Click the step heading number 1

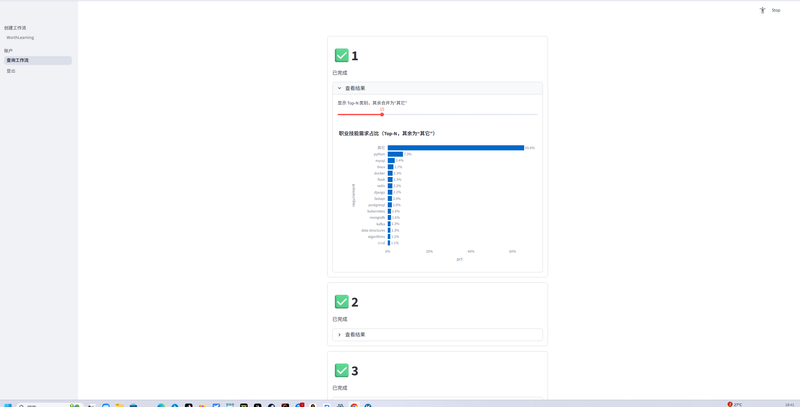pyautogui.click(x=355, y=56)
